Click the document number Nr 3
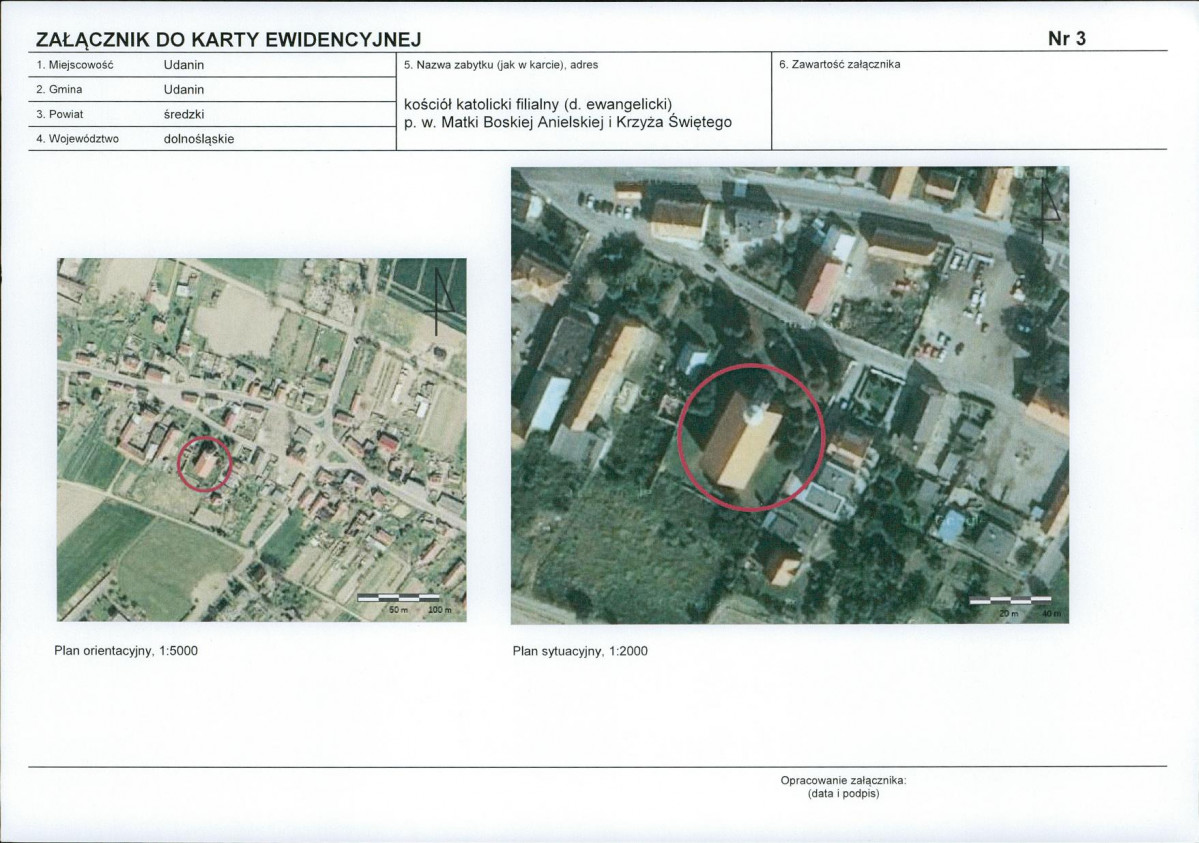 click(1067, 38)
